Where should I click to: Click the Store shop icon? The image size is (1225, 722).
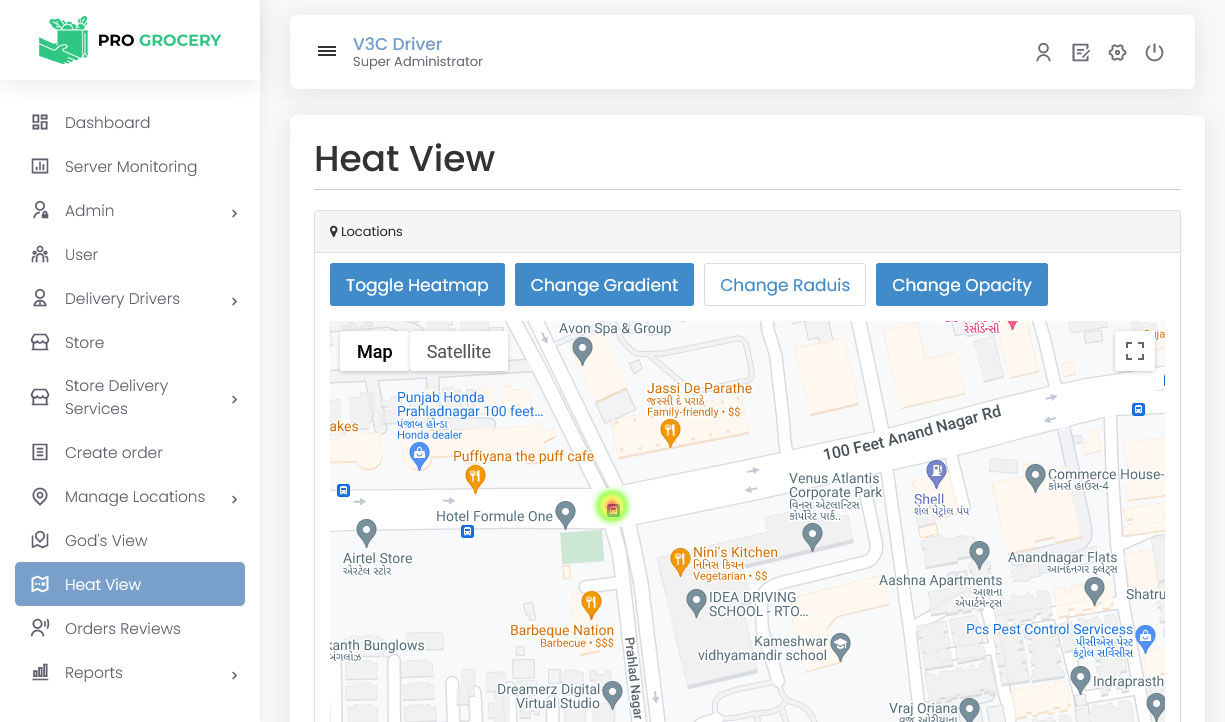click(x=40, y=342)
